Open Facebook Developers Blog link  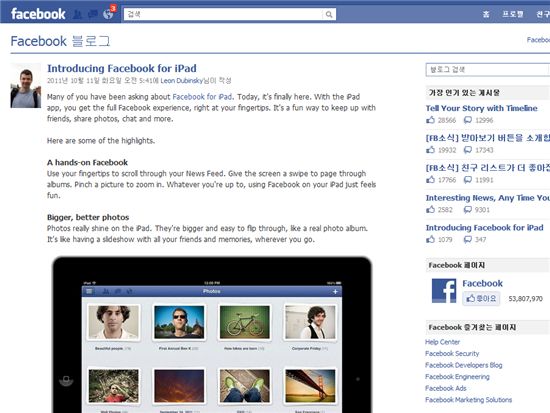(x=463, y=365)
